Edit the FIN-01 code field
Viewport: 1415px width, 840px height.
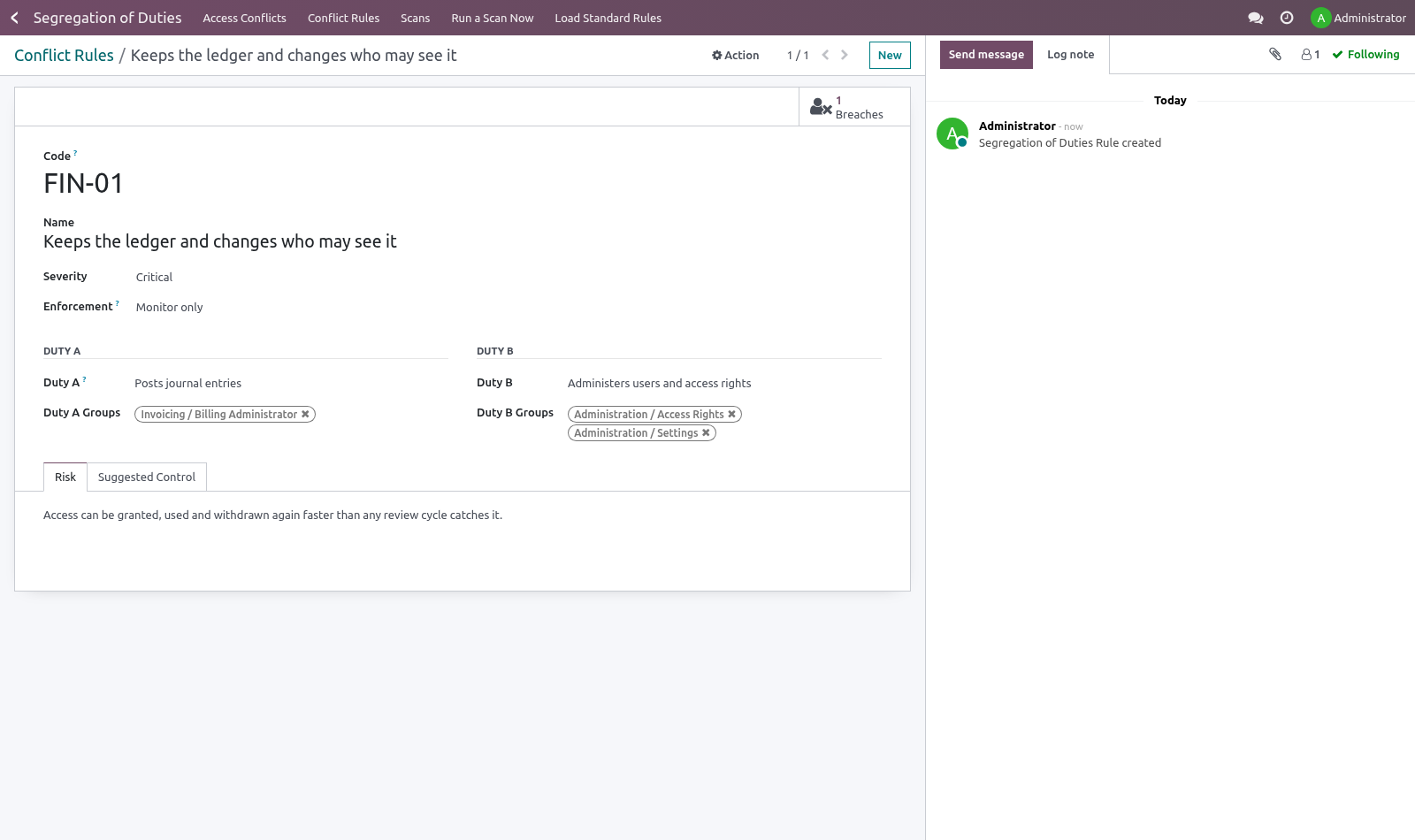(463, 183)
